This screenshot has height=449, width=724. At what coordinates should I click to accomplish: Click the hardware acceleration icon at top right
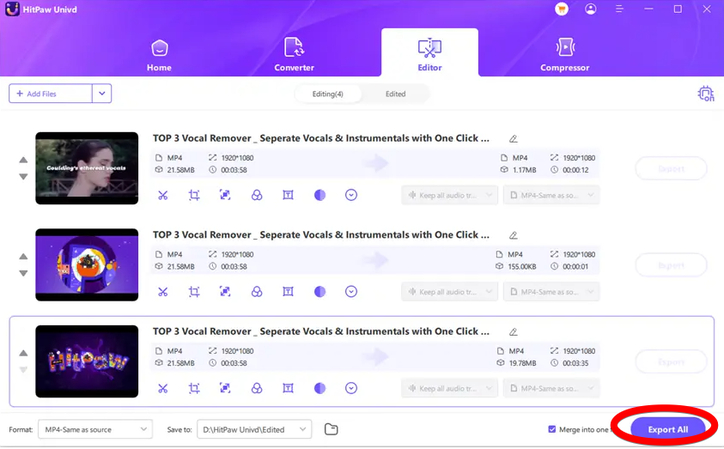[706, 93]
